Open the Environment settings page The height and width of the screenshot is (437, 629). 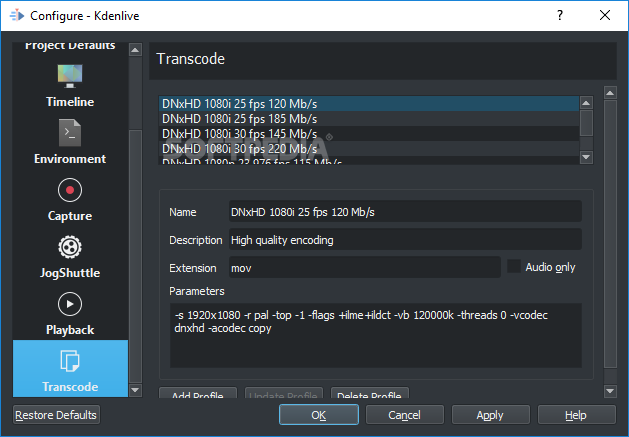(x=70, y=142)
